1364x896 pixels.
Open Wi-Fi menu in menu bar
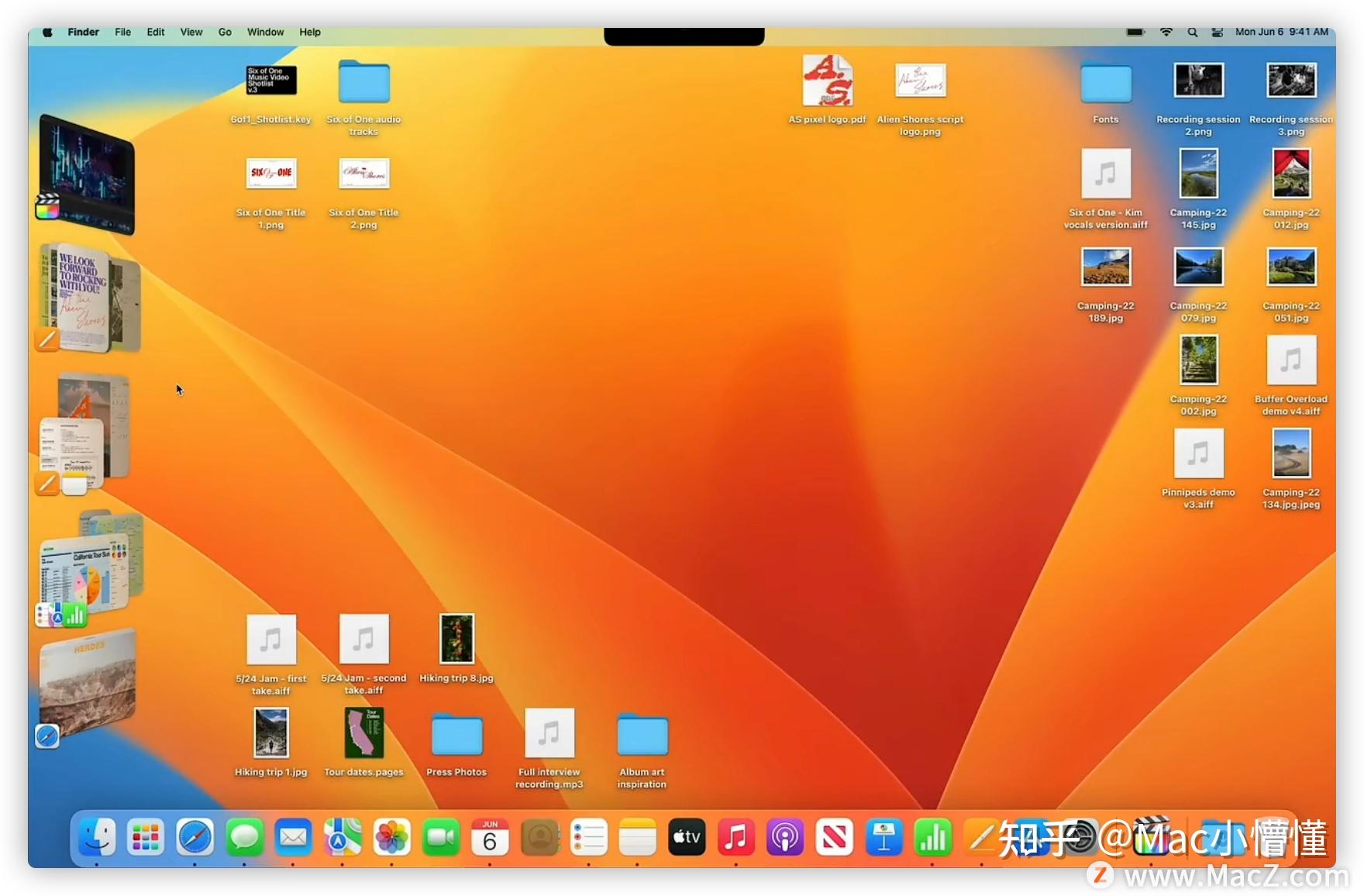1166,32
